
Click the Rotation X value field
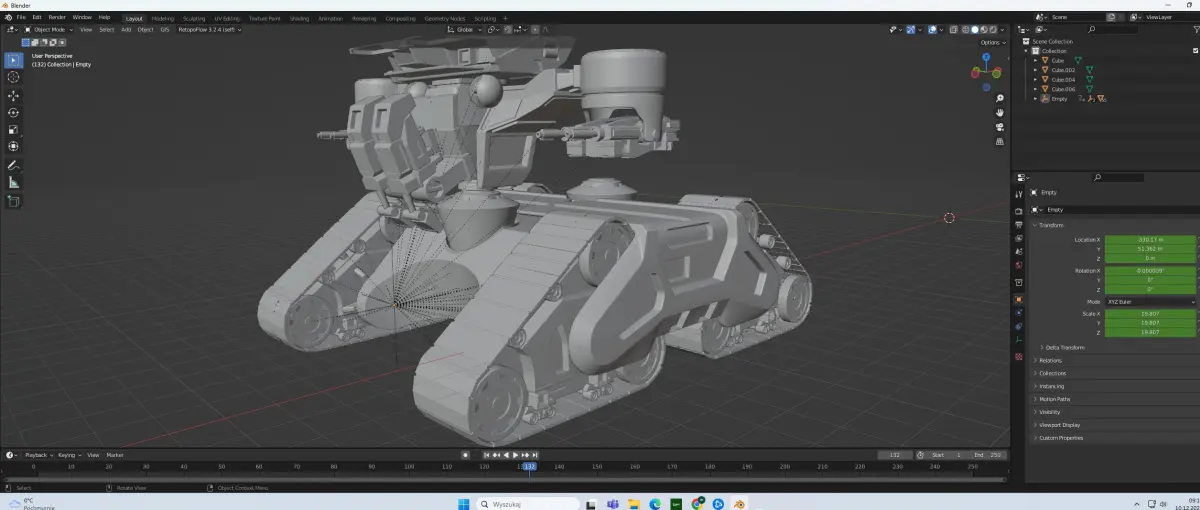pyautogui.click(x=1150, y=271)
